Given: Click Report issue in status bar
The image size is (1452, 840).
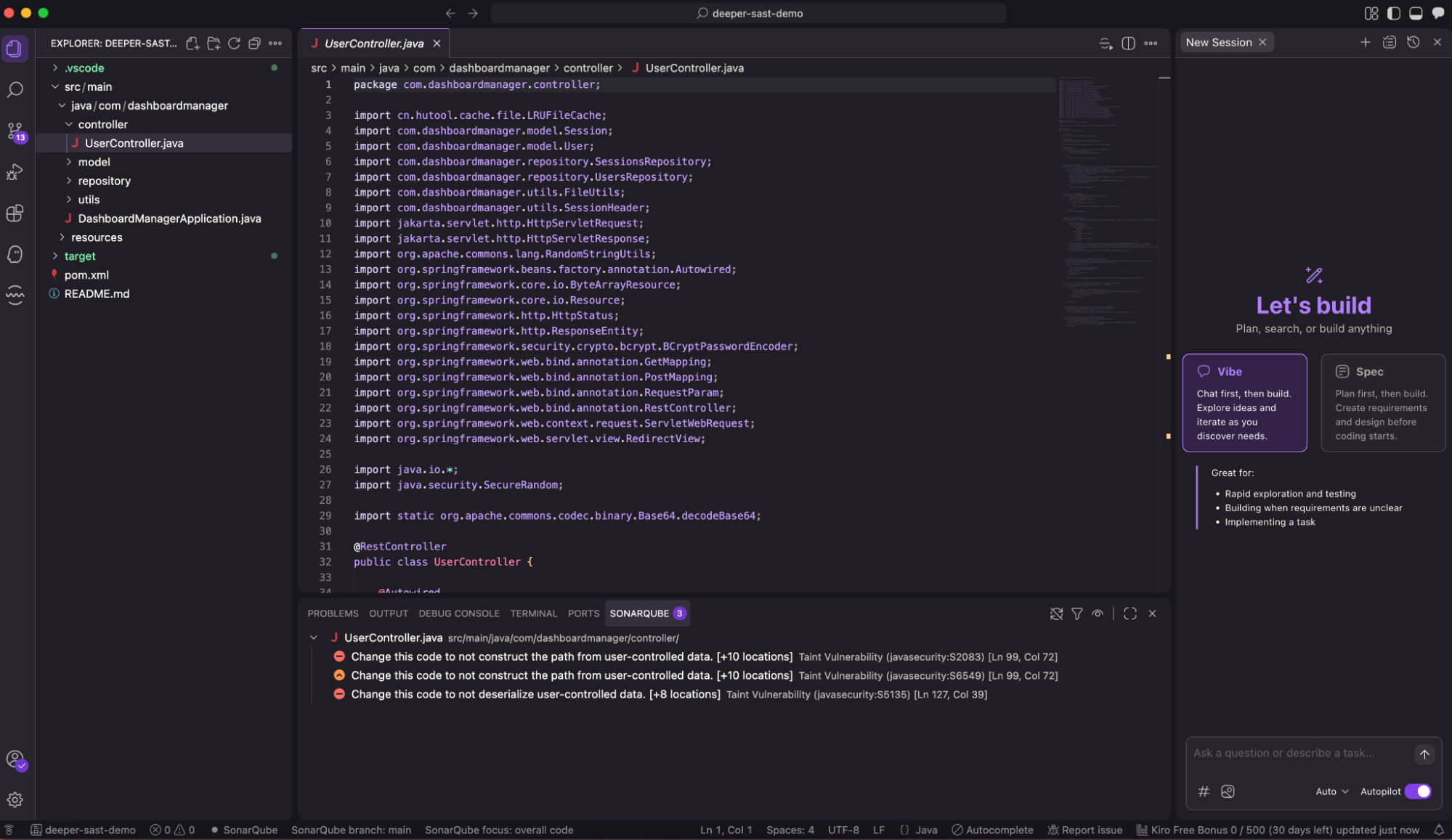Looking at the screenshot, I should (1085, 830).
